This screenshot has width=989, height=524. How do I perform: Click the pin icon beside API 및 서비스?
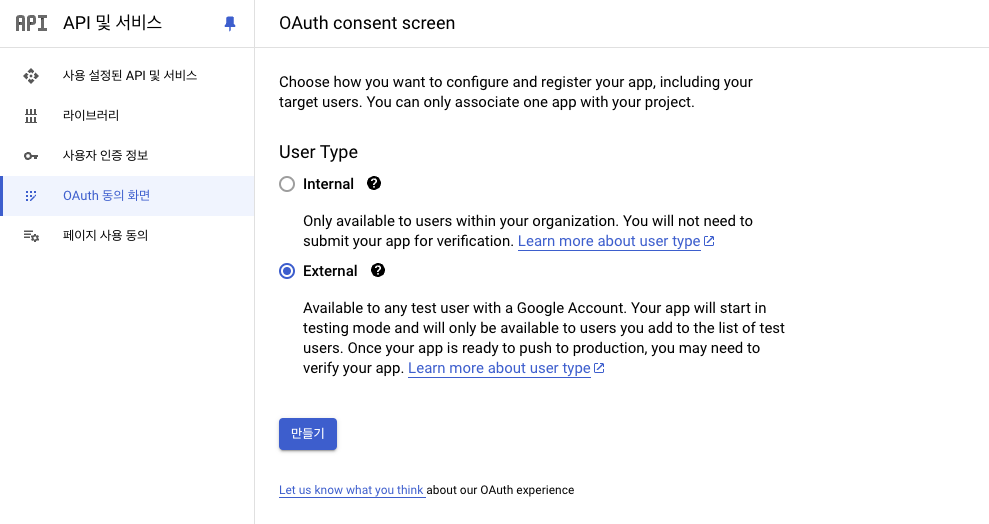coord(230,23)
